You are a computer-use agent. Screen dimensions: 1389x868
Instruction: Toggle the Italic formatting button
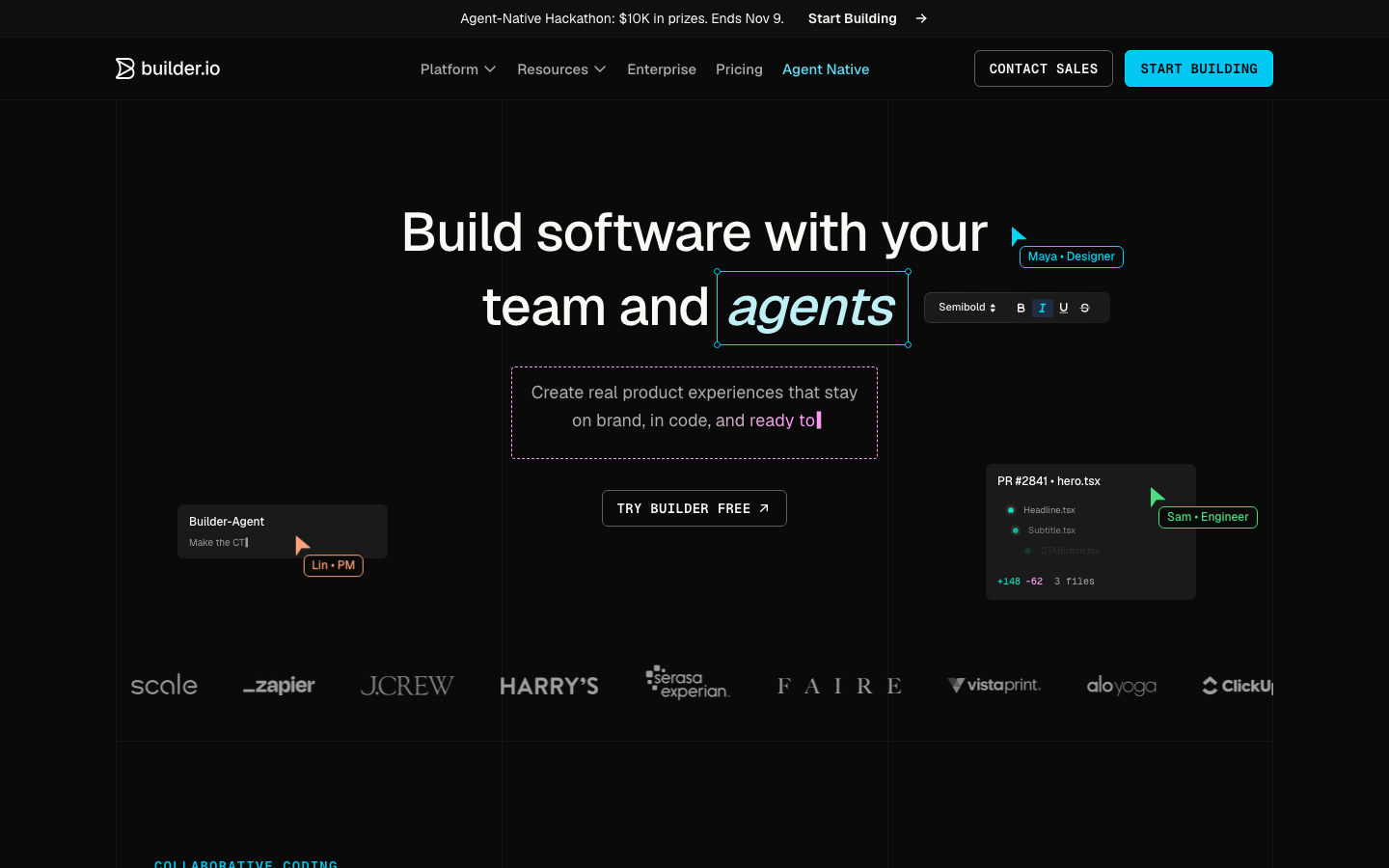pos(1042,309)
